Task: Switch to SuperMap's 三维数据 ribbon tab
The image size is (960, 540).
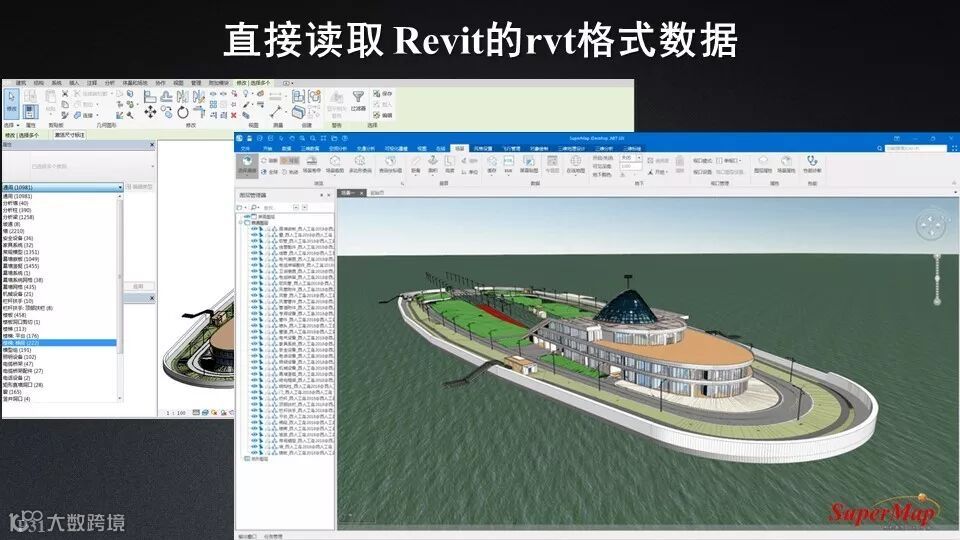Action: [x=310, y=148]
